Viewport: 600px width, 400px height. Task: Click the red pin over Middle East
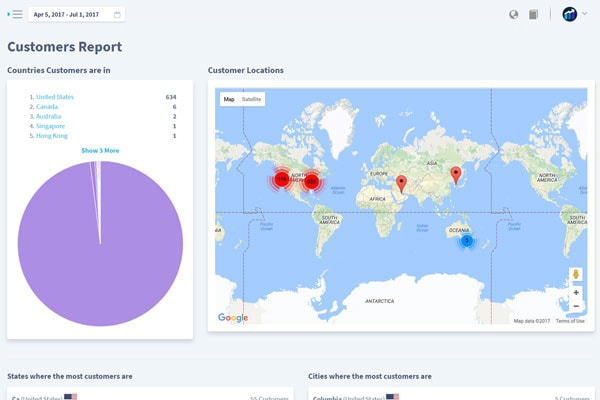point(401,184)
